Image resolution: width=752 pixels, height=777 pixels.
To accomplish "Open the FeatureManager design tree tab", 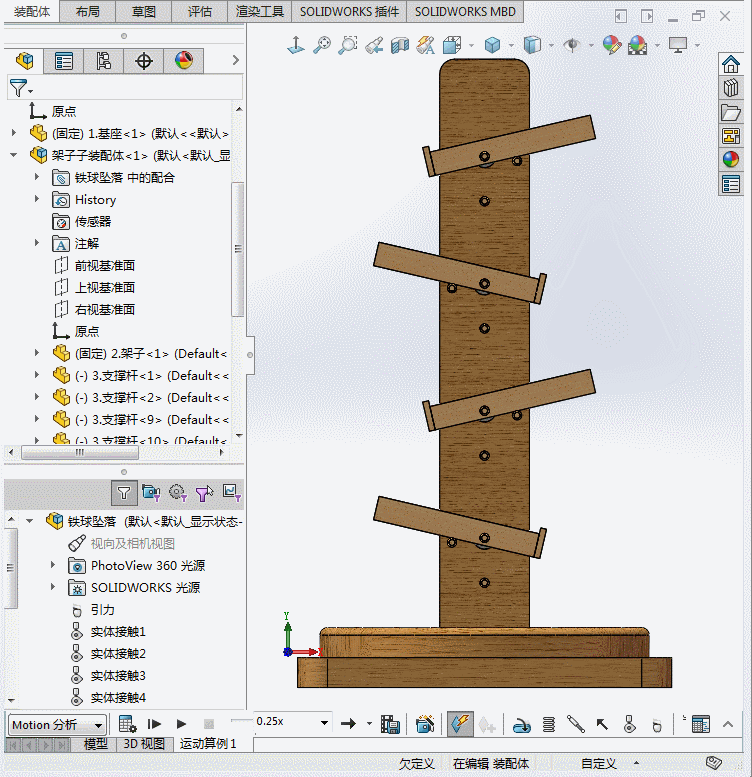I will coord(24,61).
